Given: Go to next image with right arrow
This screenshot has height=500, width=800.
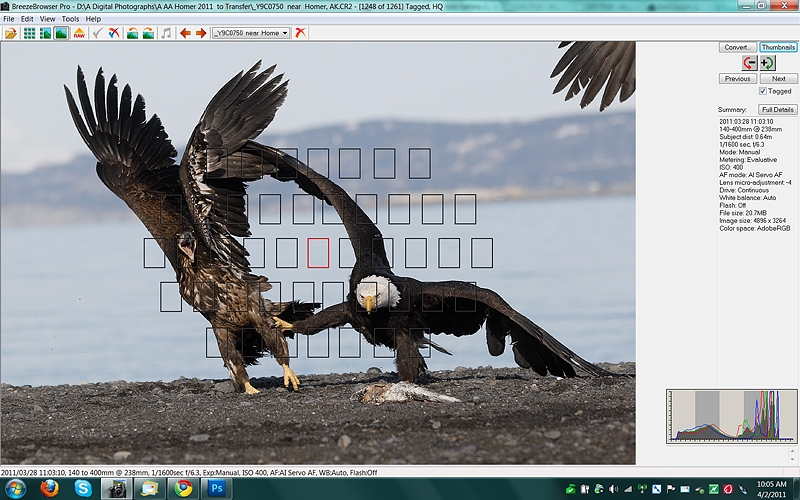Looking at the screenshot, I should tap(201, 33).
